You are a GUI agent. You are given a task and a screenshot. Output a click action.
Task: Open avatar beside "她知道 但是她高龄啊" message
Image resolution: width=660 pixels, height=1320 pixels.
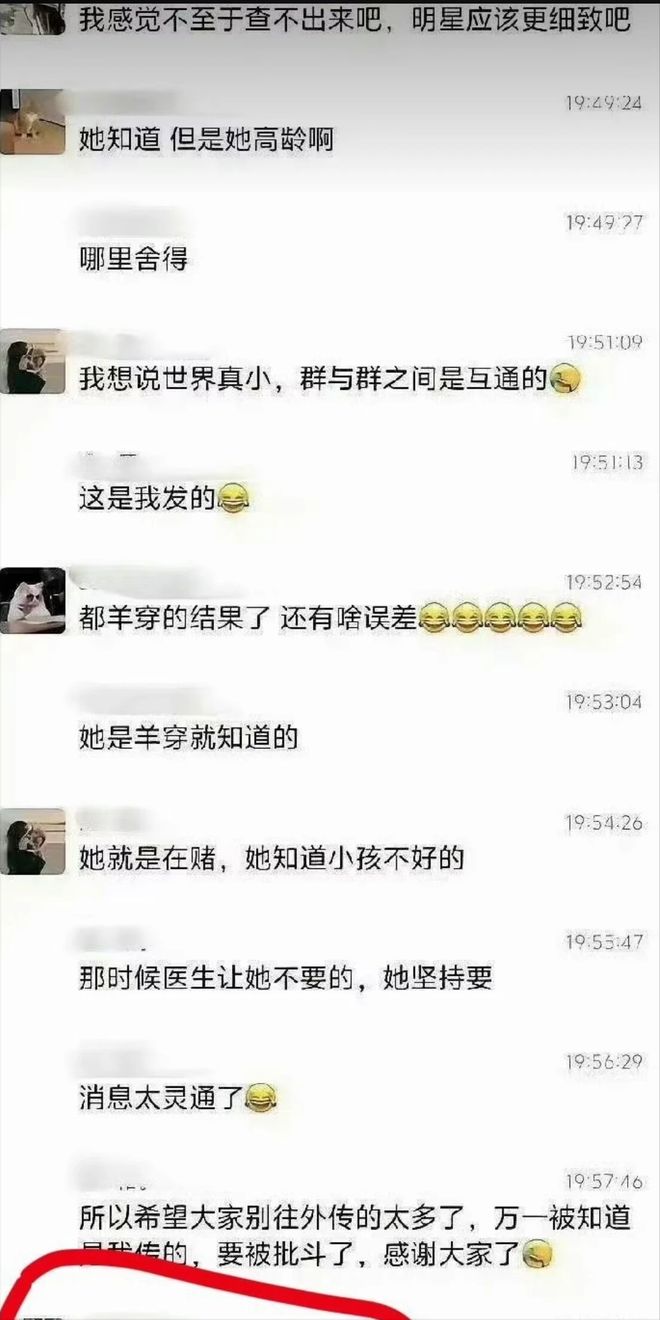pos(31,121)
